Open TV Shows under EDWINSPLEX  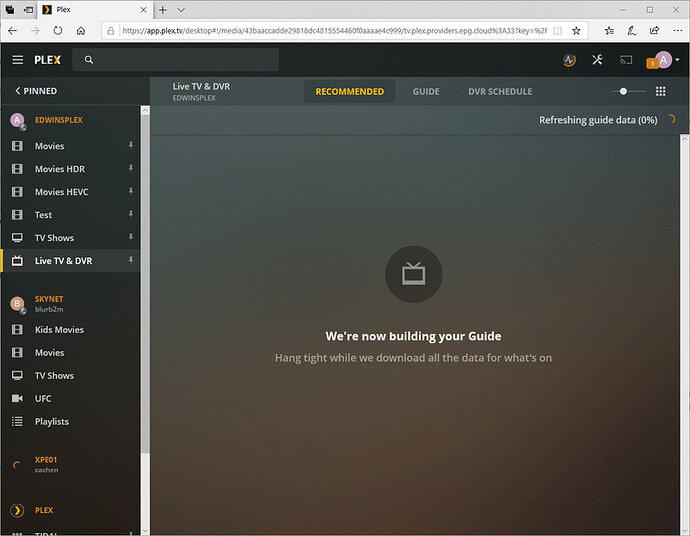[54, 238]
